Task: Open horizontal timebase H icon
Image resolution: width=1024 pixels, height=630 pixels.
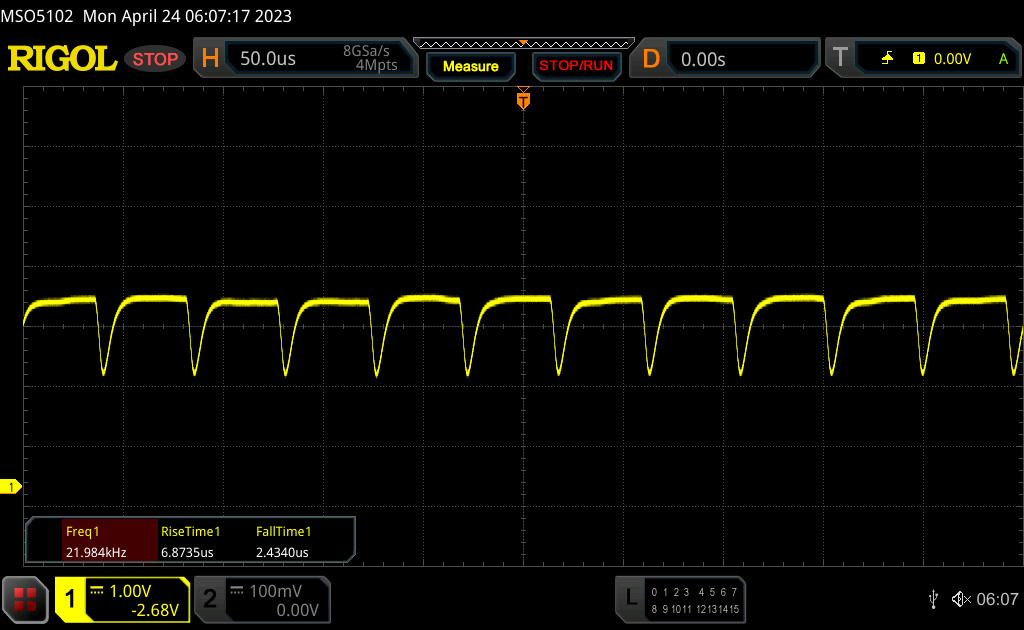Action: (210, 59)
